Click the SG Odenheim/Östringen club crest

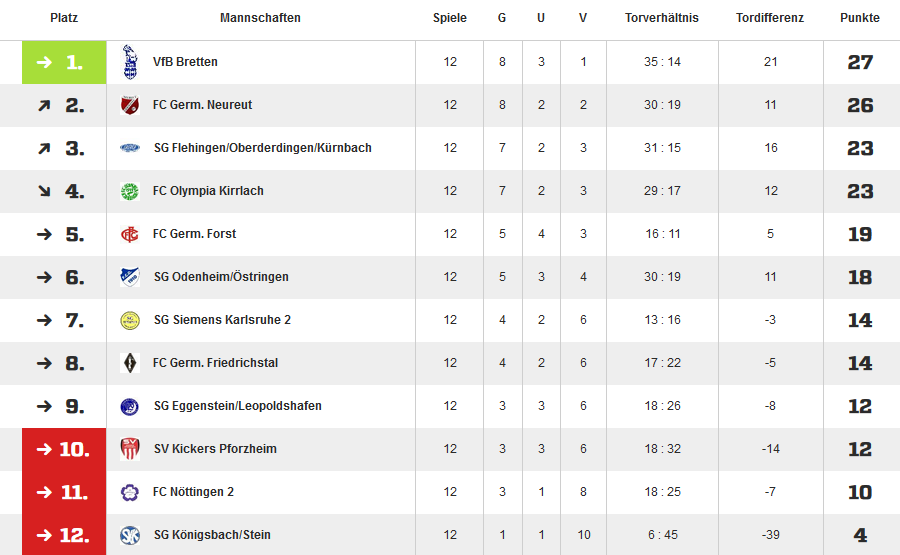pos(130,277)
